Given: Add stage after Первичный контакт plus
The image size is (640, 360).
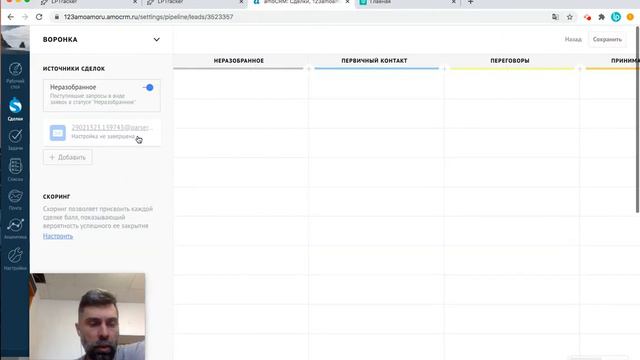Looking at the screenshot, I should pyautogui.click(x=444, y=69).
